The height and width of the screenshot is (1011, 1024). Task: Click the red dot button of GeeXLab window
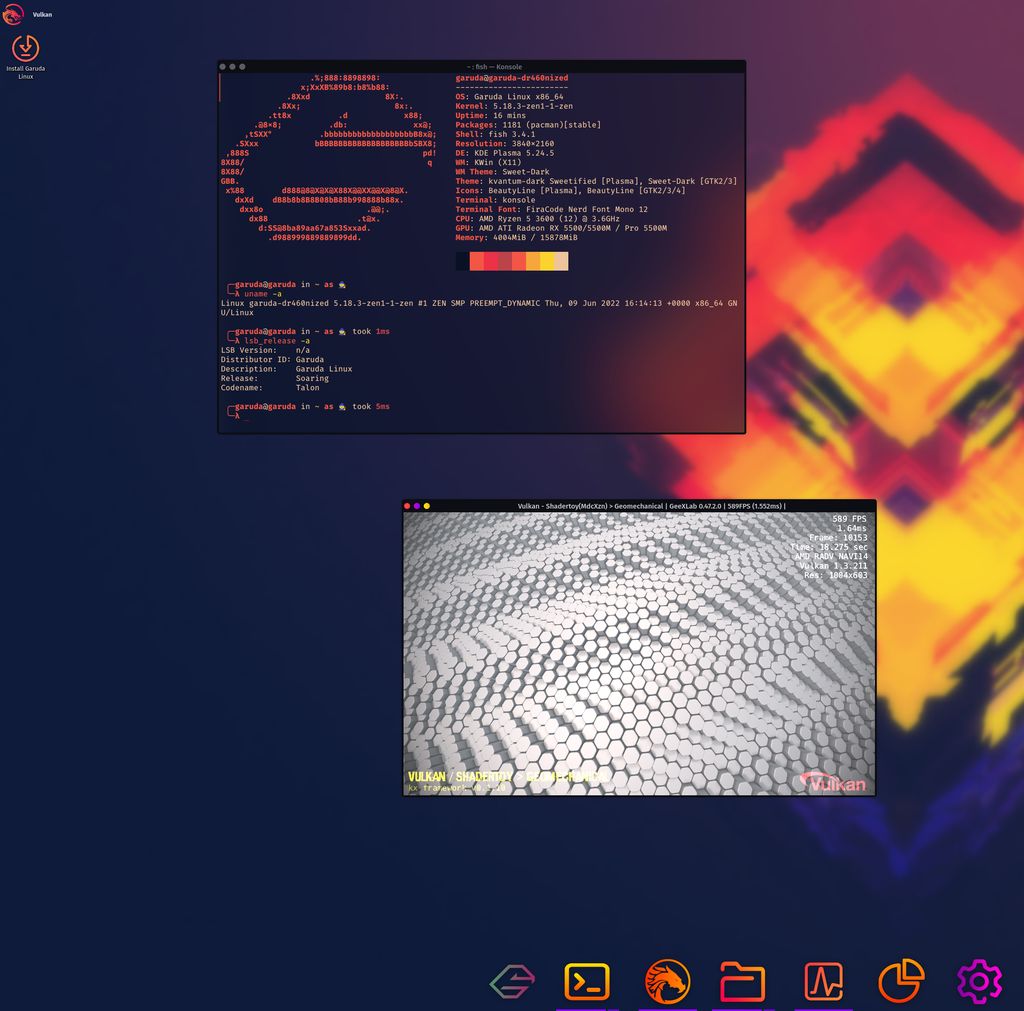coord(407,506)
